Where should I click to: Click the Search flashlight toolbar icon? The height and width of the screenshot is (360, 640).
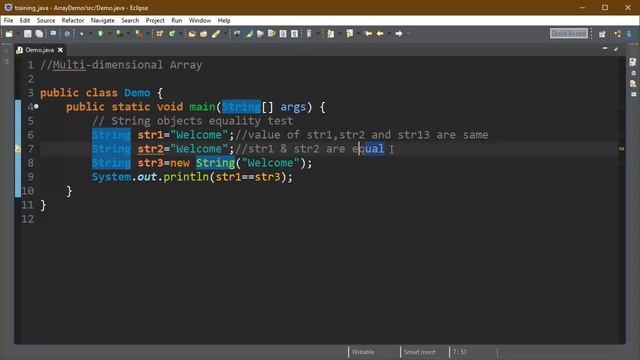point(216,34)
